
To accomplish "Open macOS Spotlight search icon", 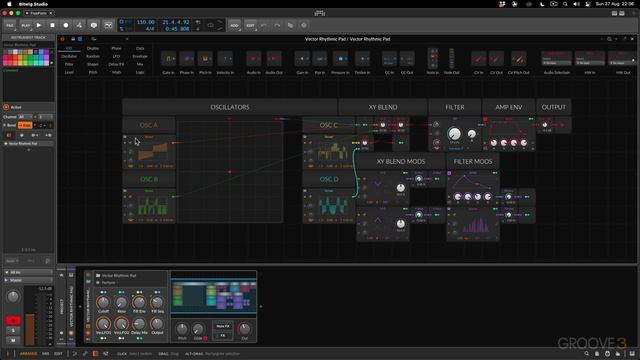I will pyautogui.click(x=565, y=4).
